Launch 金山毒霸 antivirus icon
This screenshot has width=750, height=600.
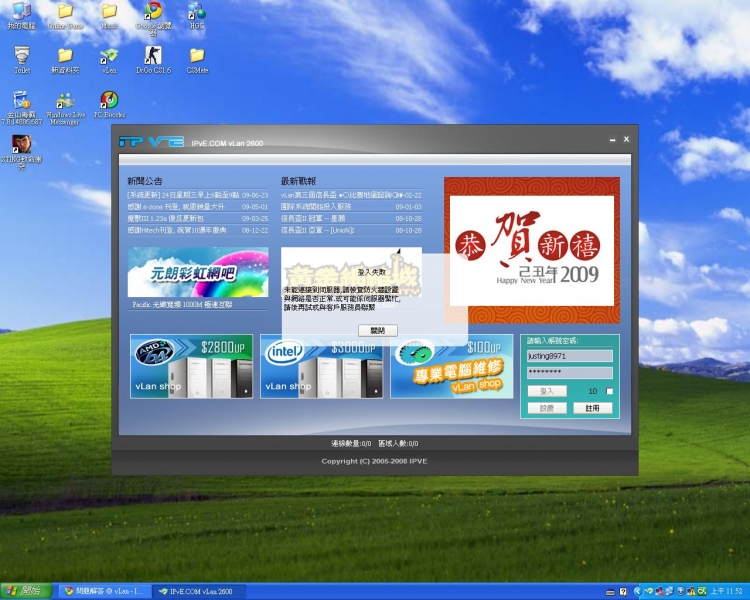tap(22, 108)
